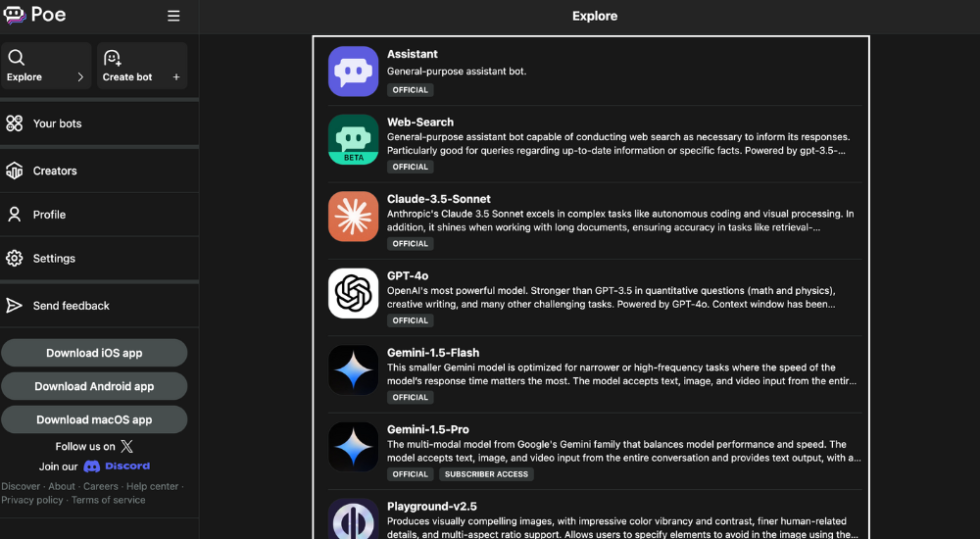This screenshot has width=980, height=539.
Task: Click the Assistant bot avatar icon
Action: (353, 71)
